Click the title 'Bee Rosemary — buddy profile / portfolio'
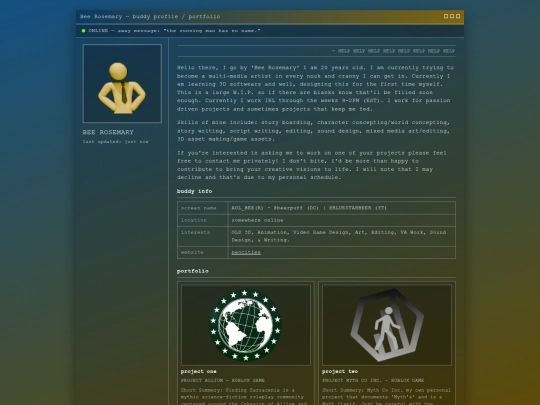The height and width of the screenshot is (405, 540). [150, 17]
